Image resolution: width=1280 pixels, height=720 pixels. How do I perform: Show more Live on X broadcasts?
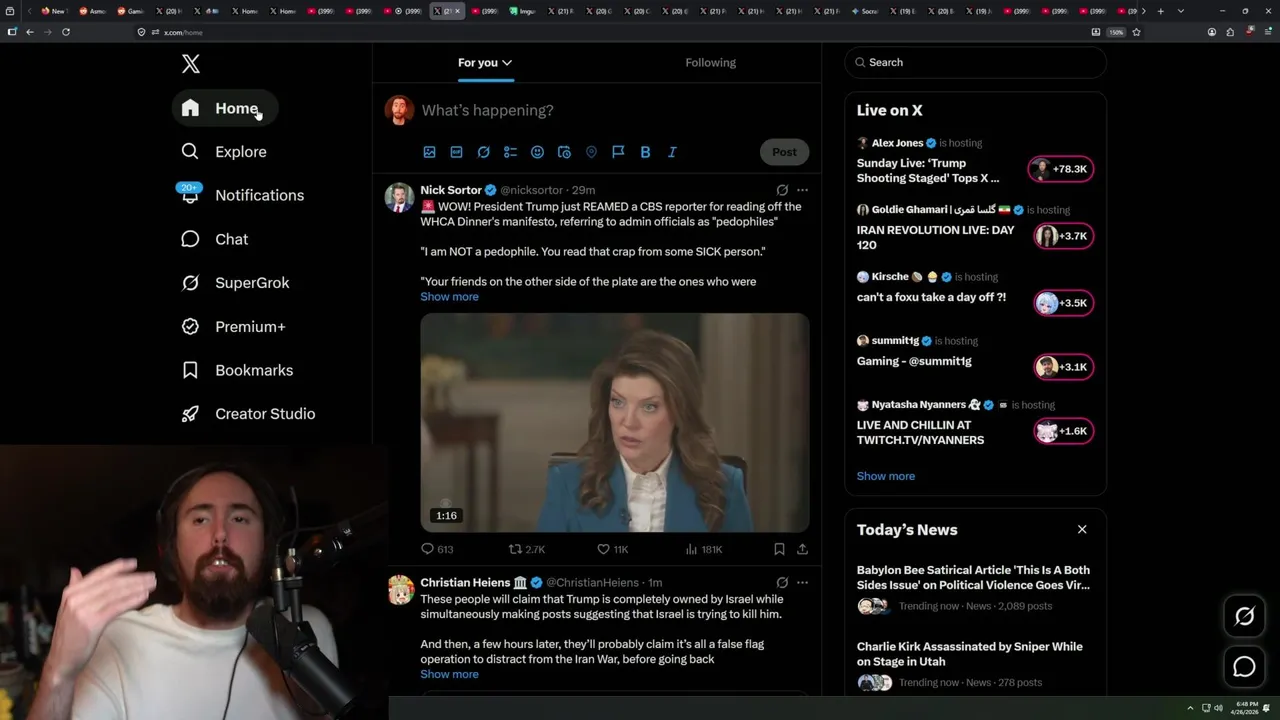tap(885, 476)
